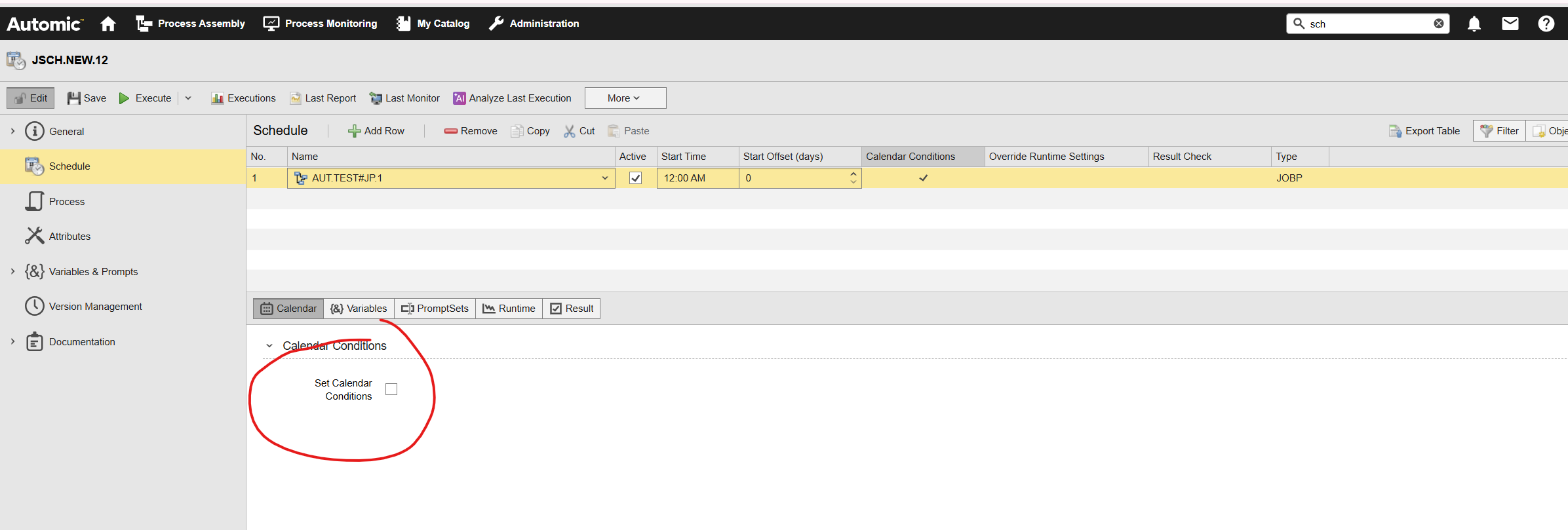Open the More dropdown menu
This screenshot has width=1568, height=530.
click(625, 98)
